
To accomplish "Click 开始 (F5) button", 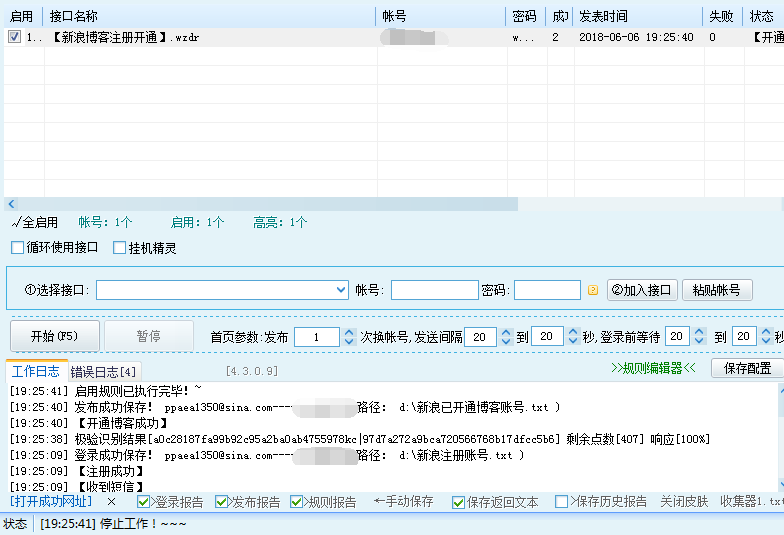I will click(54, 336).
